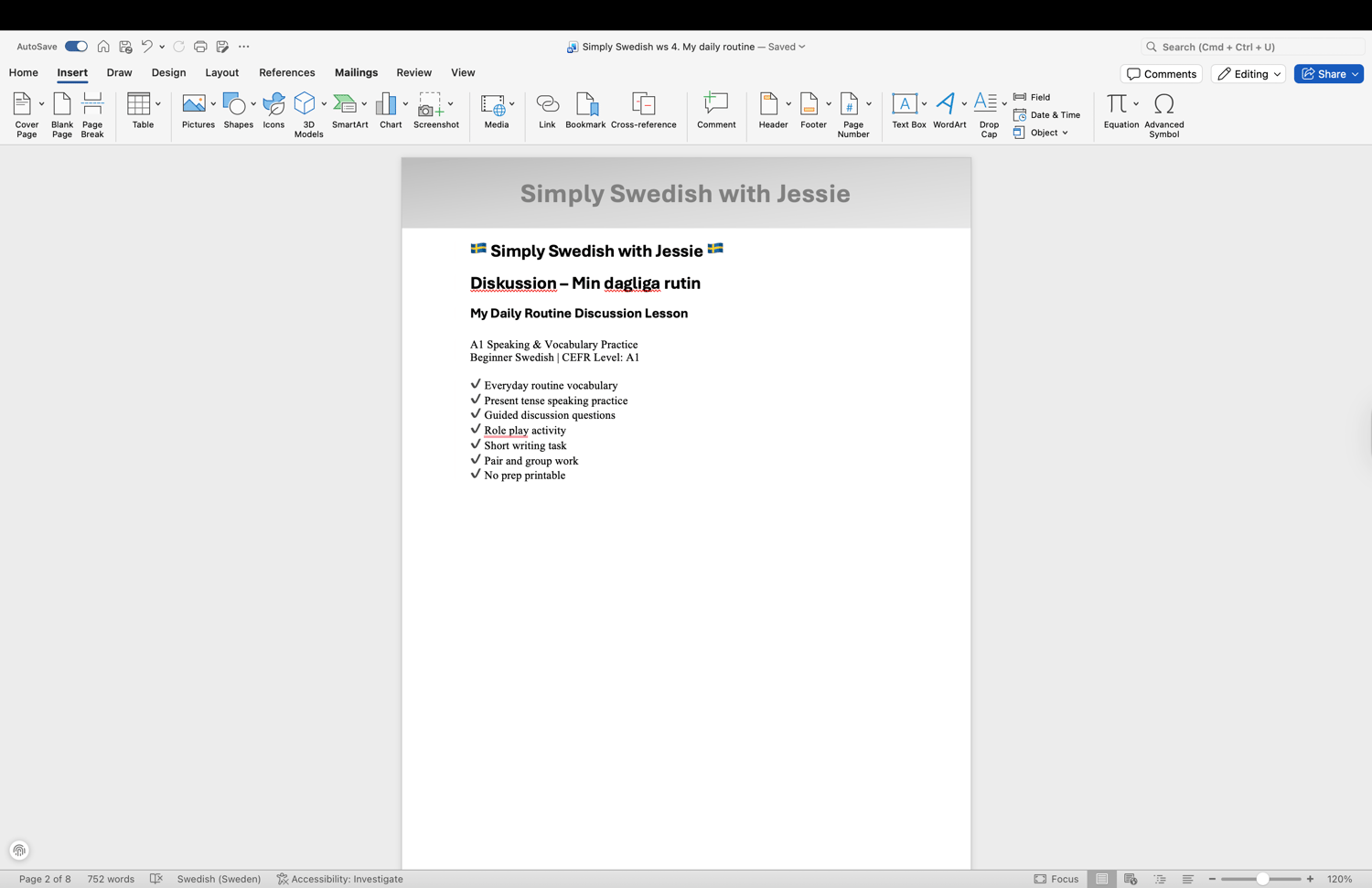Screen dimensions: 1372x888
Task: Open the Comments pane button
Action: tap(1161, 74)
